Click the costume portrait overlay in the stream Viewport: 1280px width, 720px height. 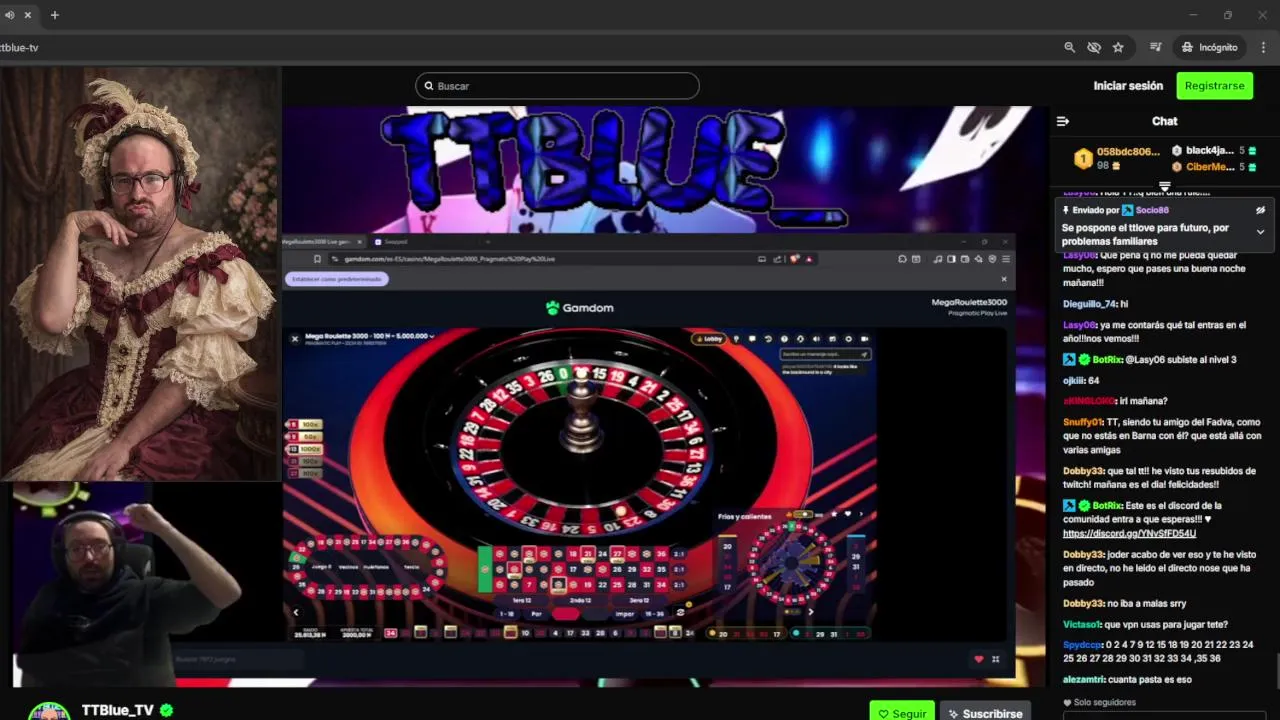point(140,274)
